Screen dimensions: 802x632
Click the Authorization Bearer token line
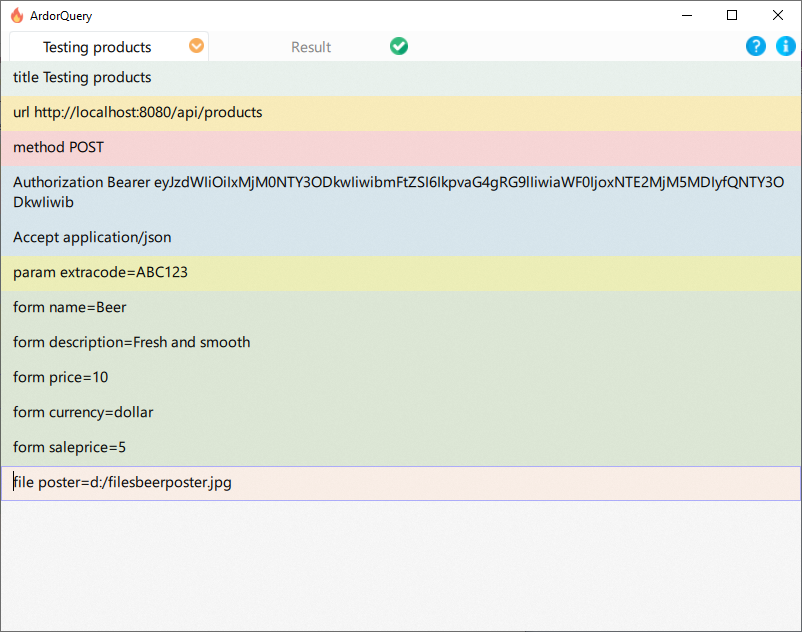[401, 193]
